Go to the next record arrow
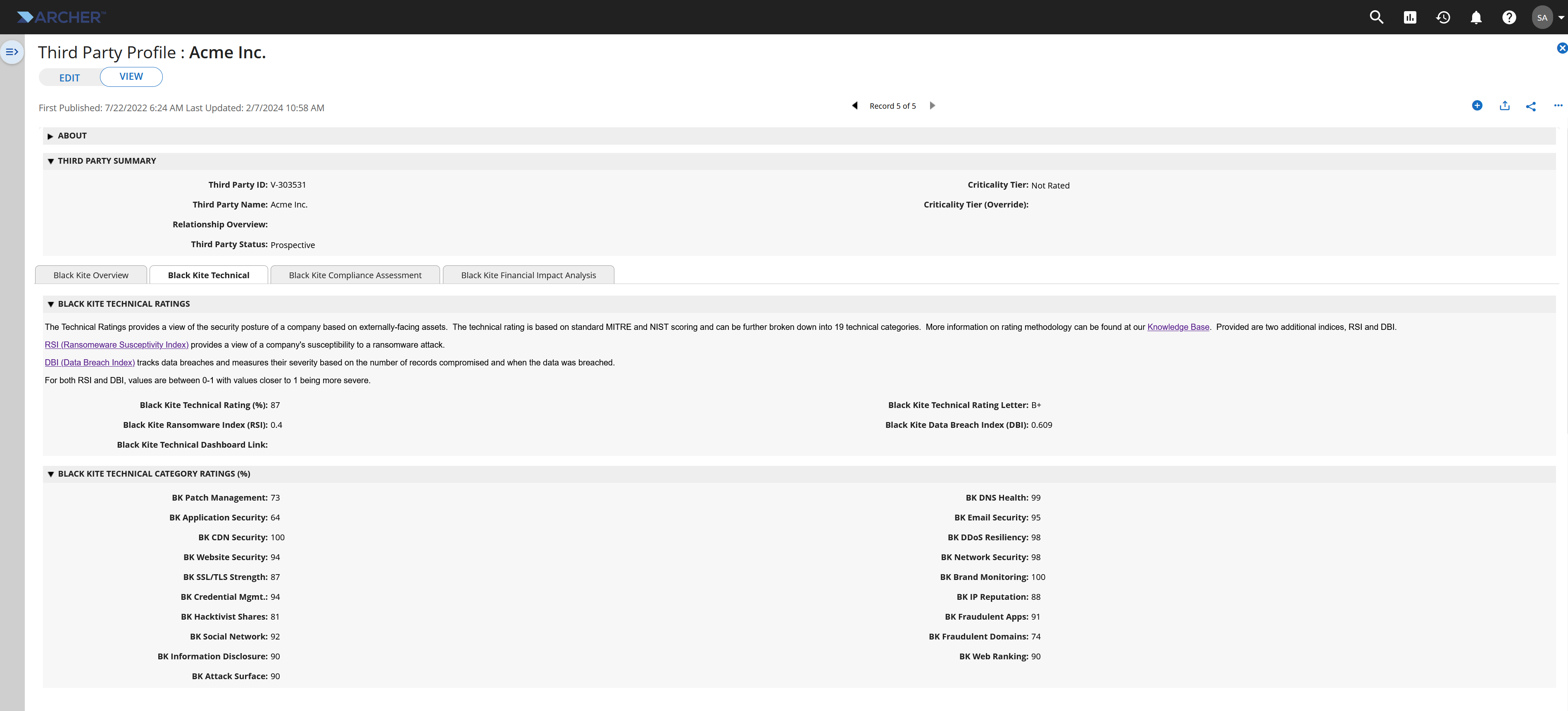 point(932,105)
